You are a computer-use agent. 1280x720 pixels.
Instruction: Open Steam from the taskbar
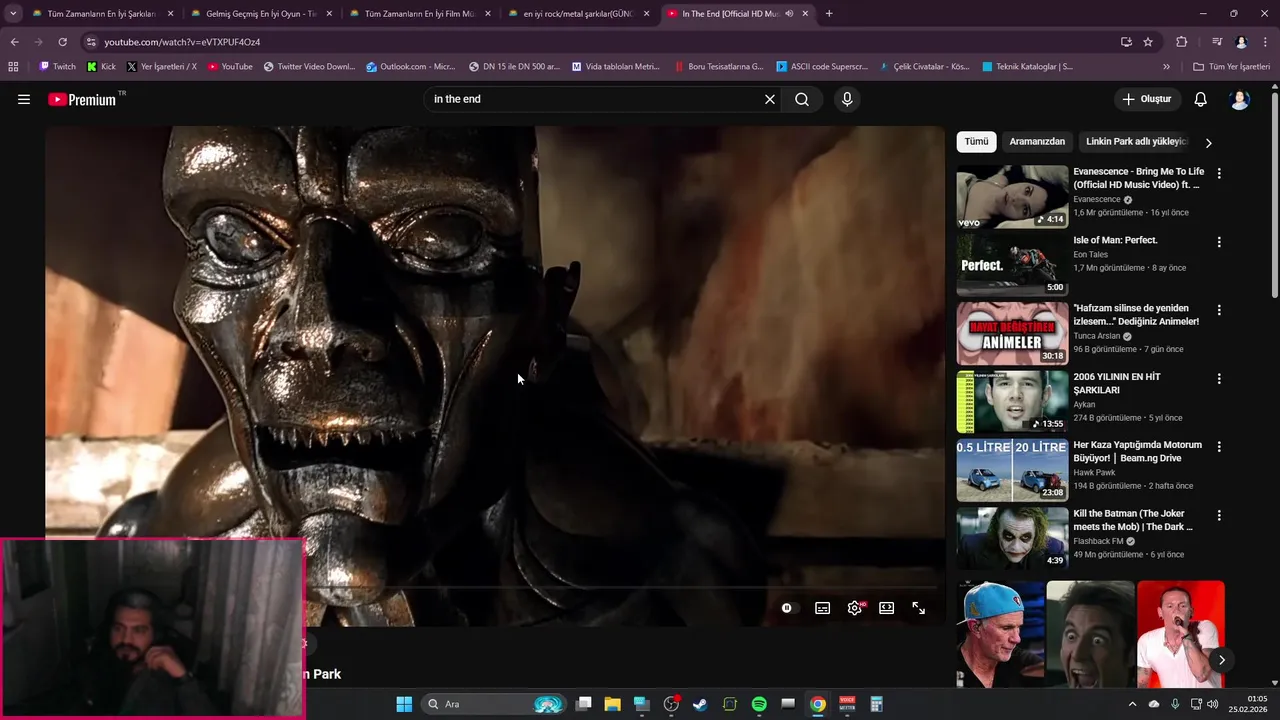click(700, 704)
